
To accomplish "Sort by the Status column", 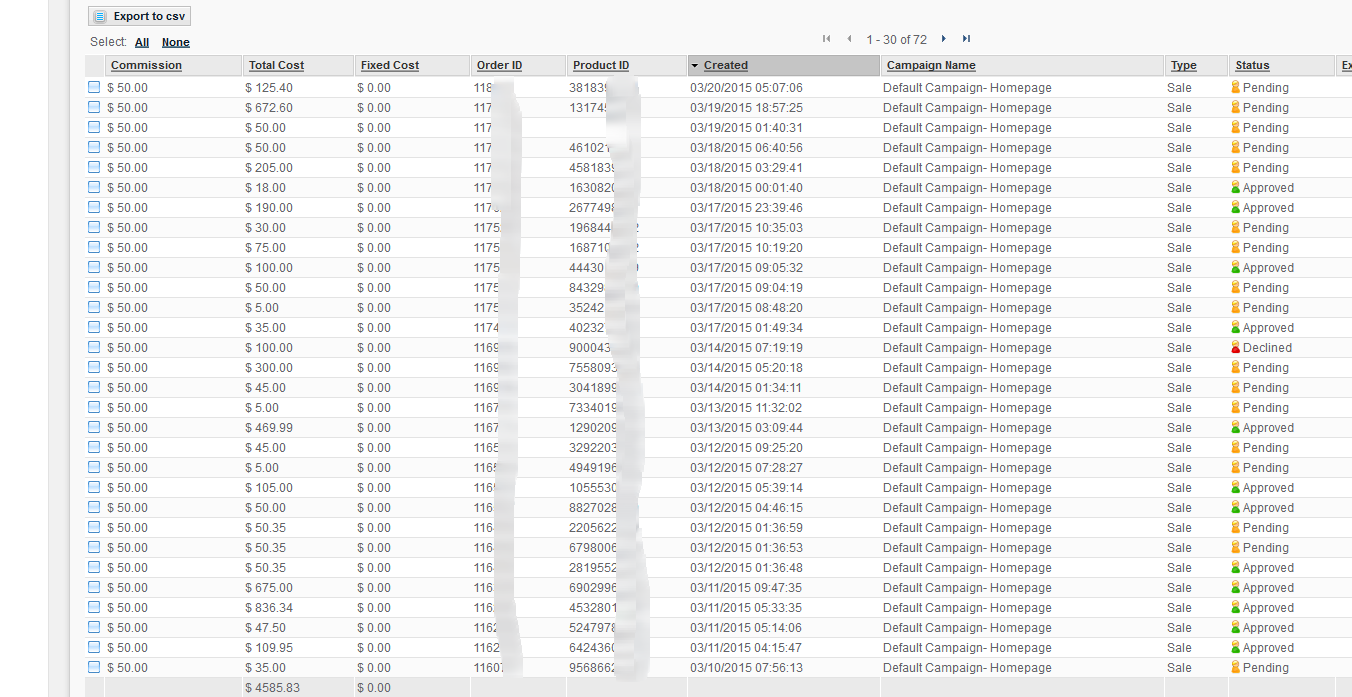I will [x=1252, y=65].
